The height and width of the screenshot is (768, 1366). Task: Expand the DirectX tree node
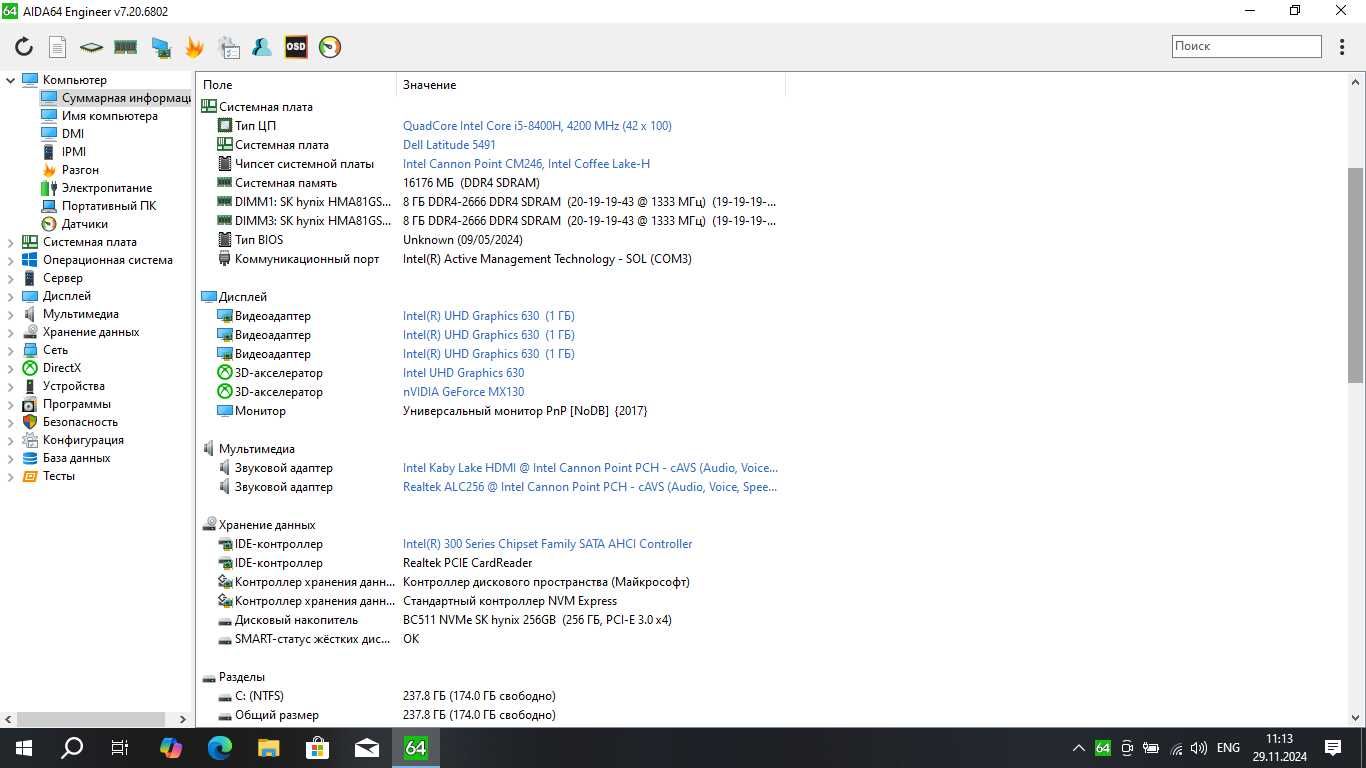tap(11, 368)
